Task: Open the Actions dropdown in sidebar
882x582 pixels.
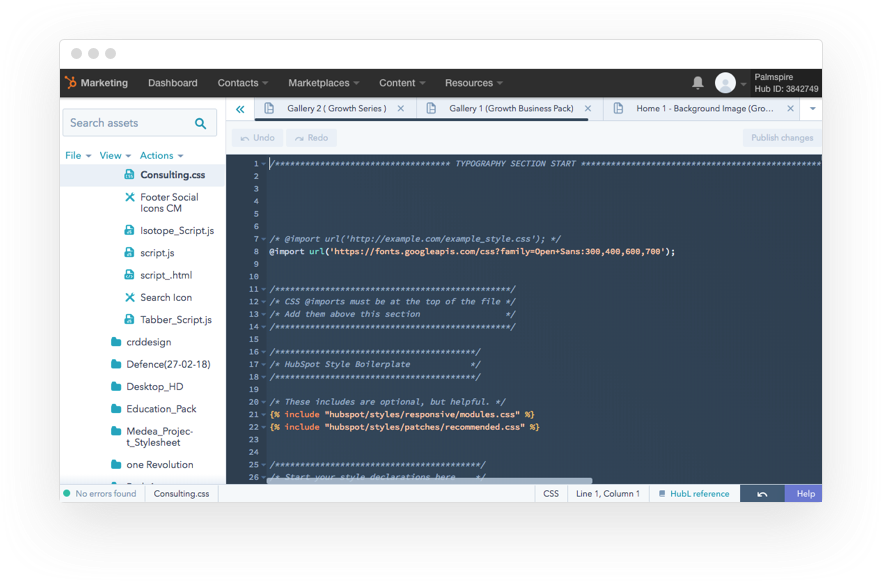Action: pos(161,156)
